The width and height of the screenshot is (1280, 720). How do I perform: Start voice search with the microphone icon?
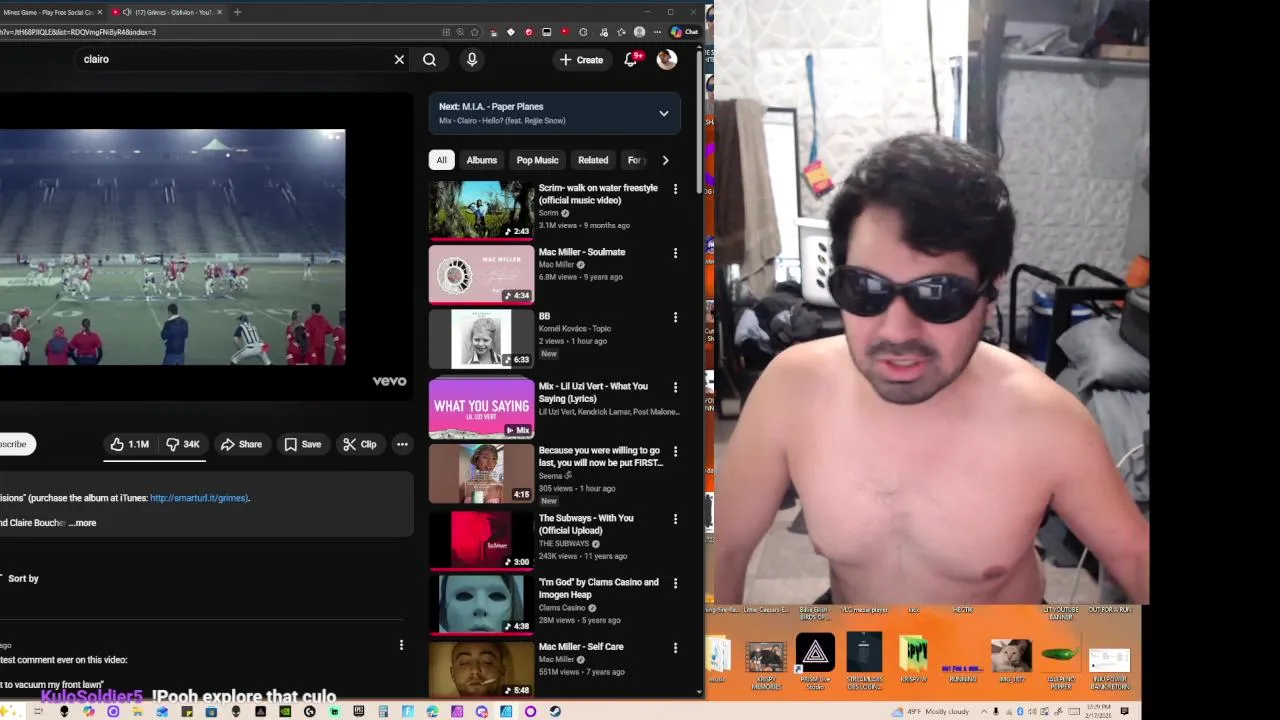coord(472,59)
